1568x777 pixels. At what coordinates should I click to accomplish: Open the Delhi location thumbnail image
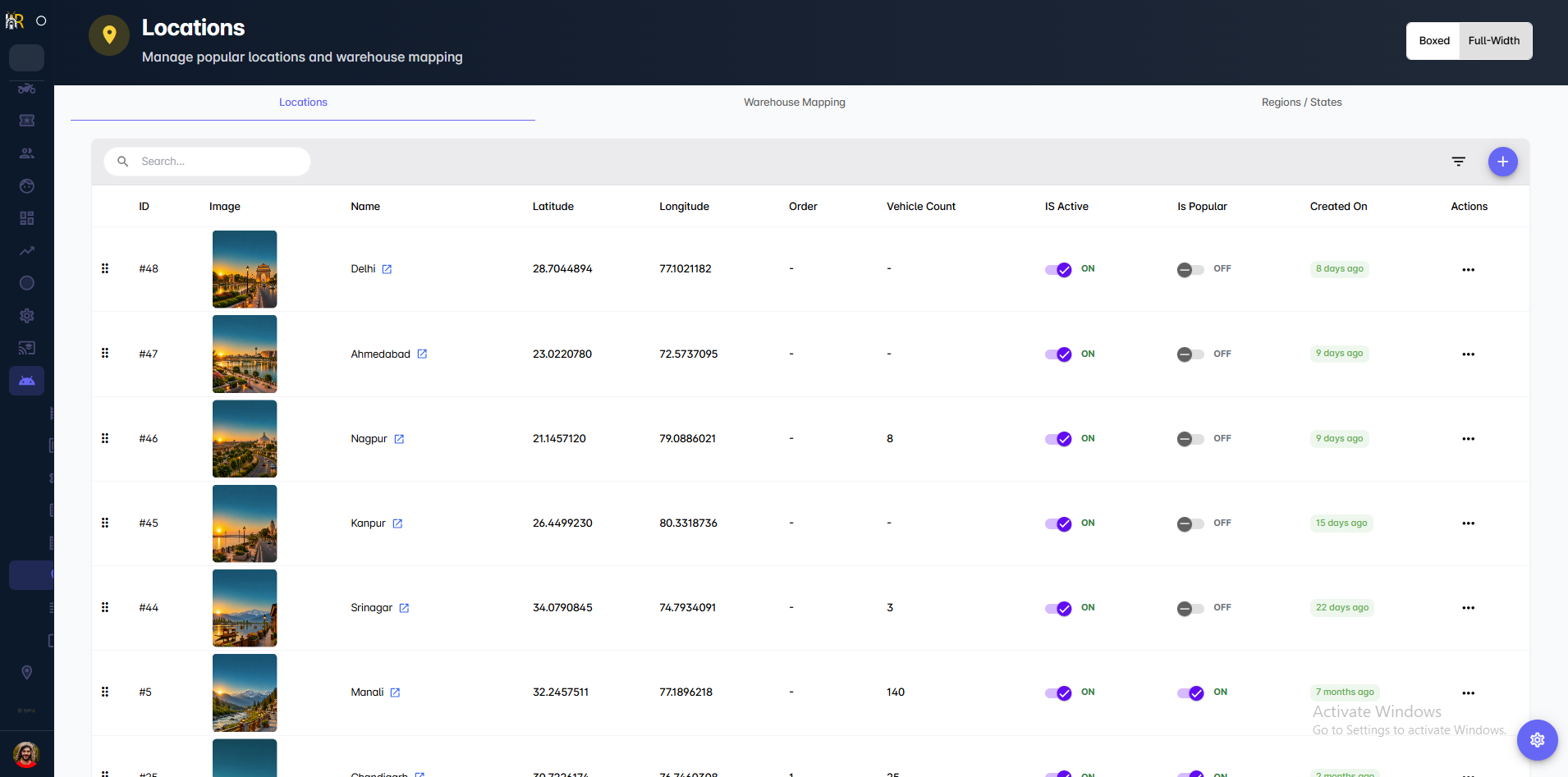(x=245, y=269)
